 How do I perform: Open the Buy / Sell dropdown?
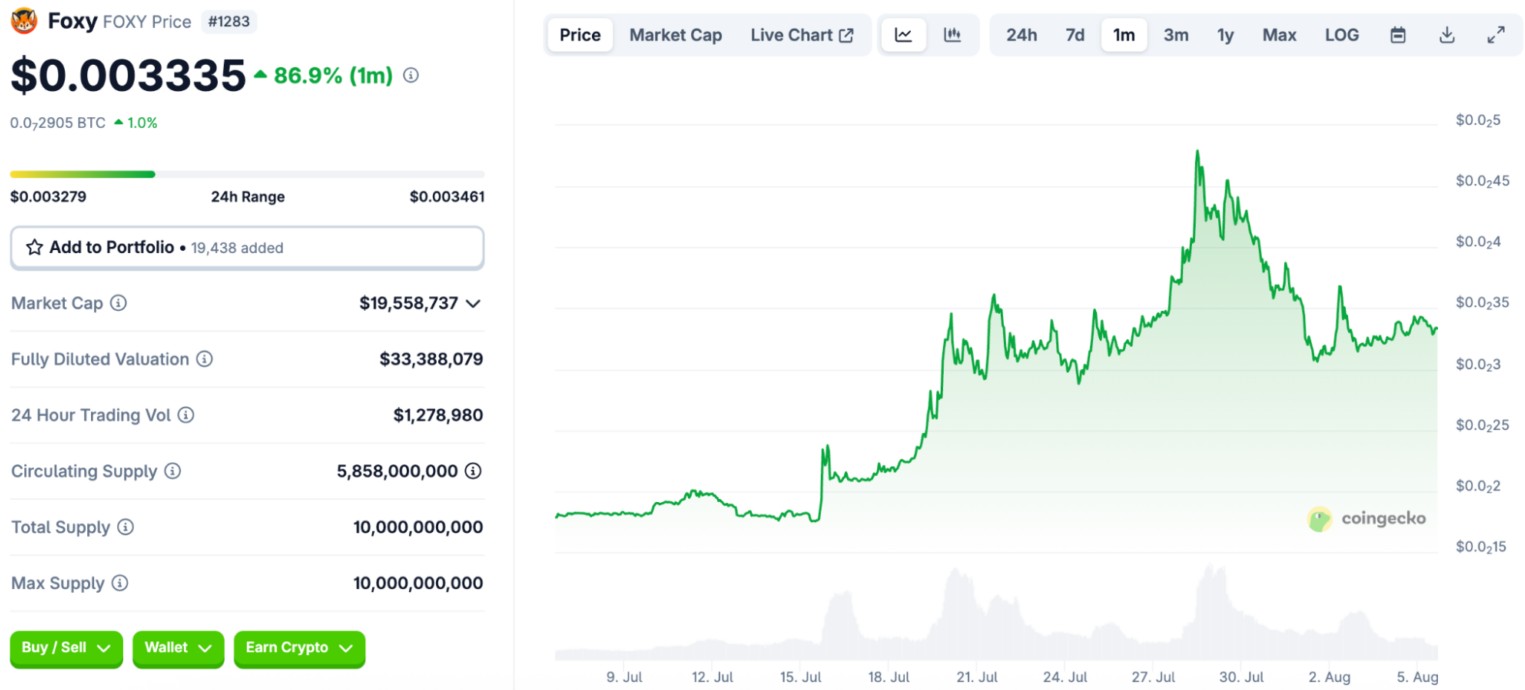[66, 648]
